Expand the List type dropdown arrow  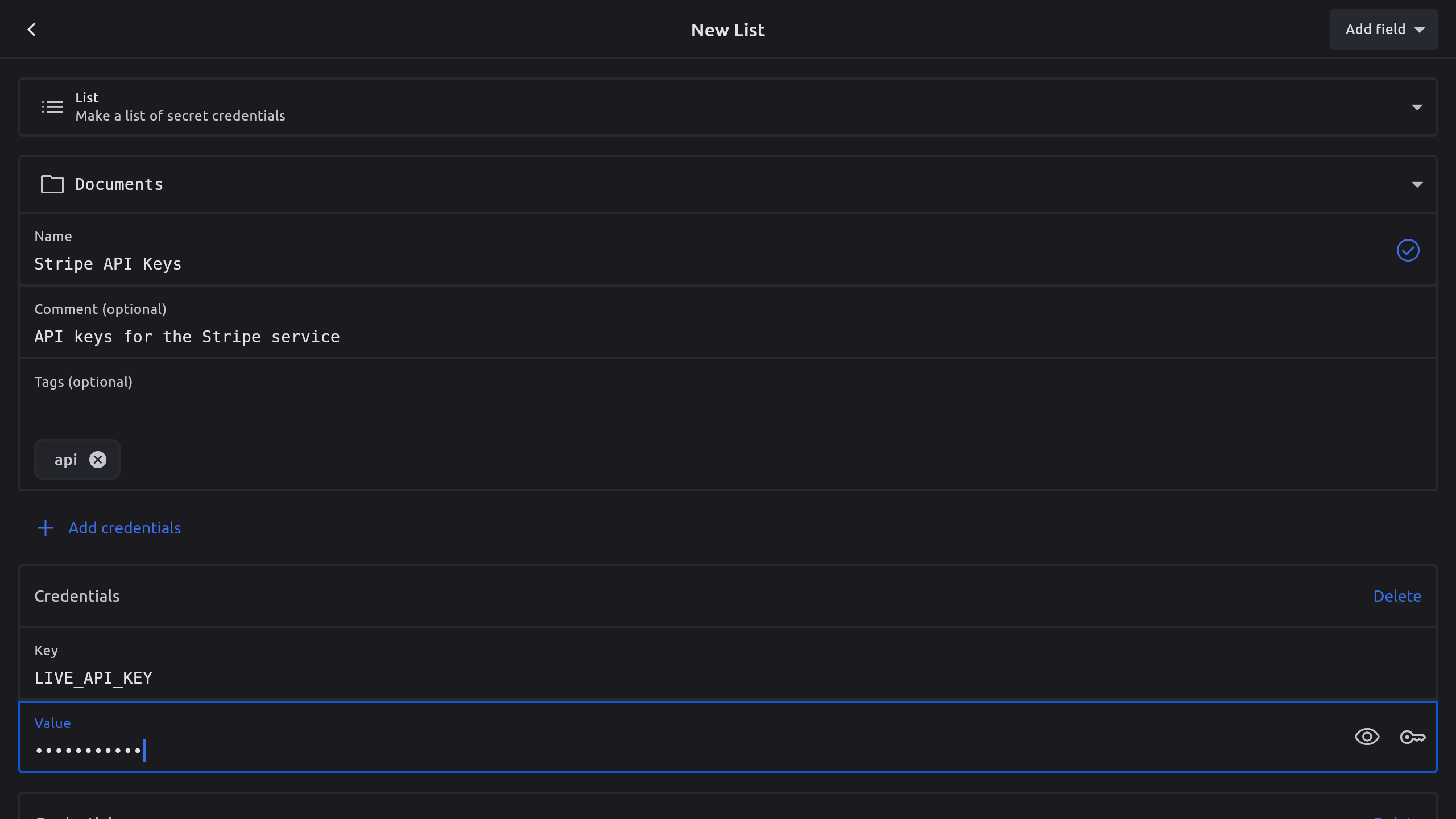pyautogui.click(x=1417, y=107)
